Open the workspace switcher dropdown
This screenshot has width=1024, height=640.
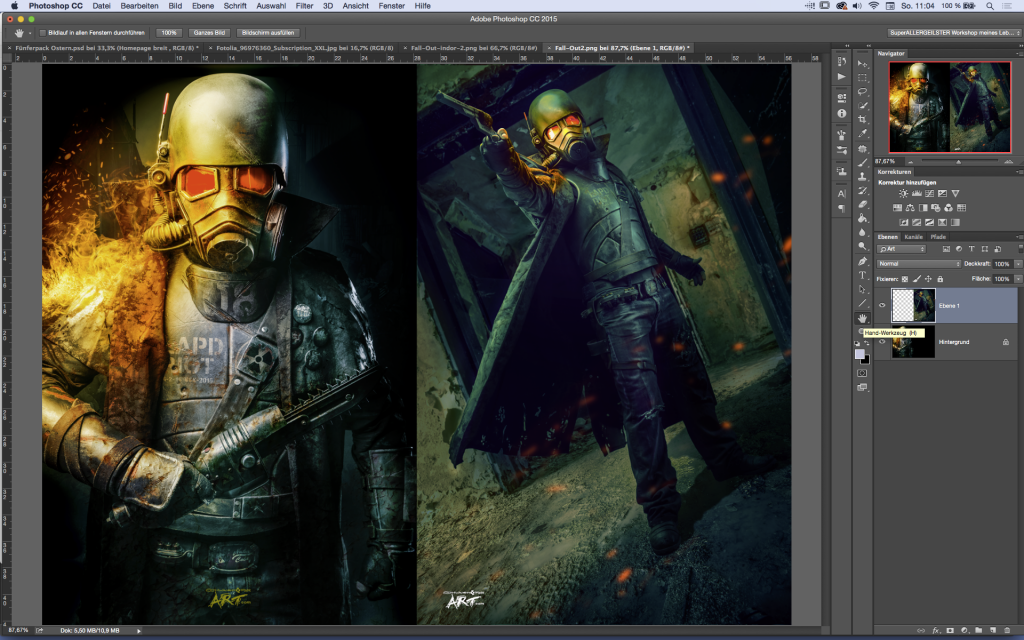953,33
